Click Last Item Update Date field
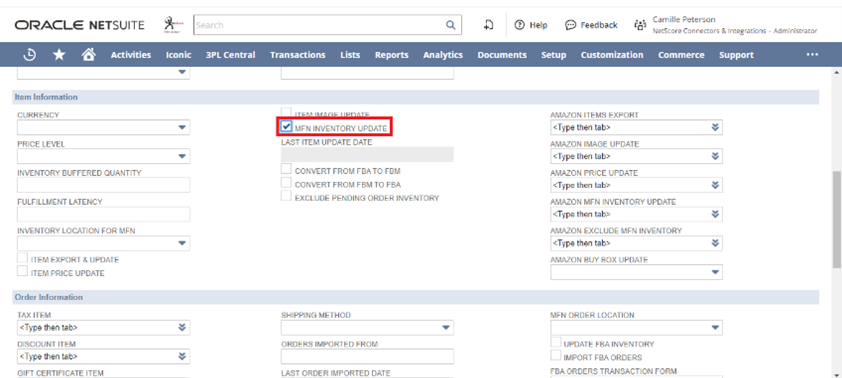The width and height of the screenshot is (842, 378). tap(367, 155)
